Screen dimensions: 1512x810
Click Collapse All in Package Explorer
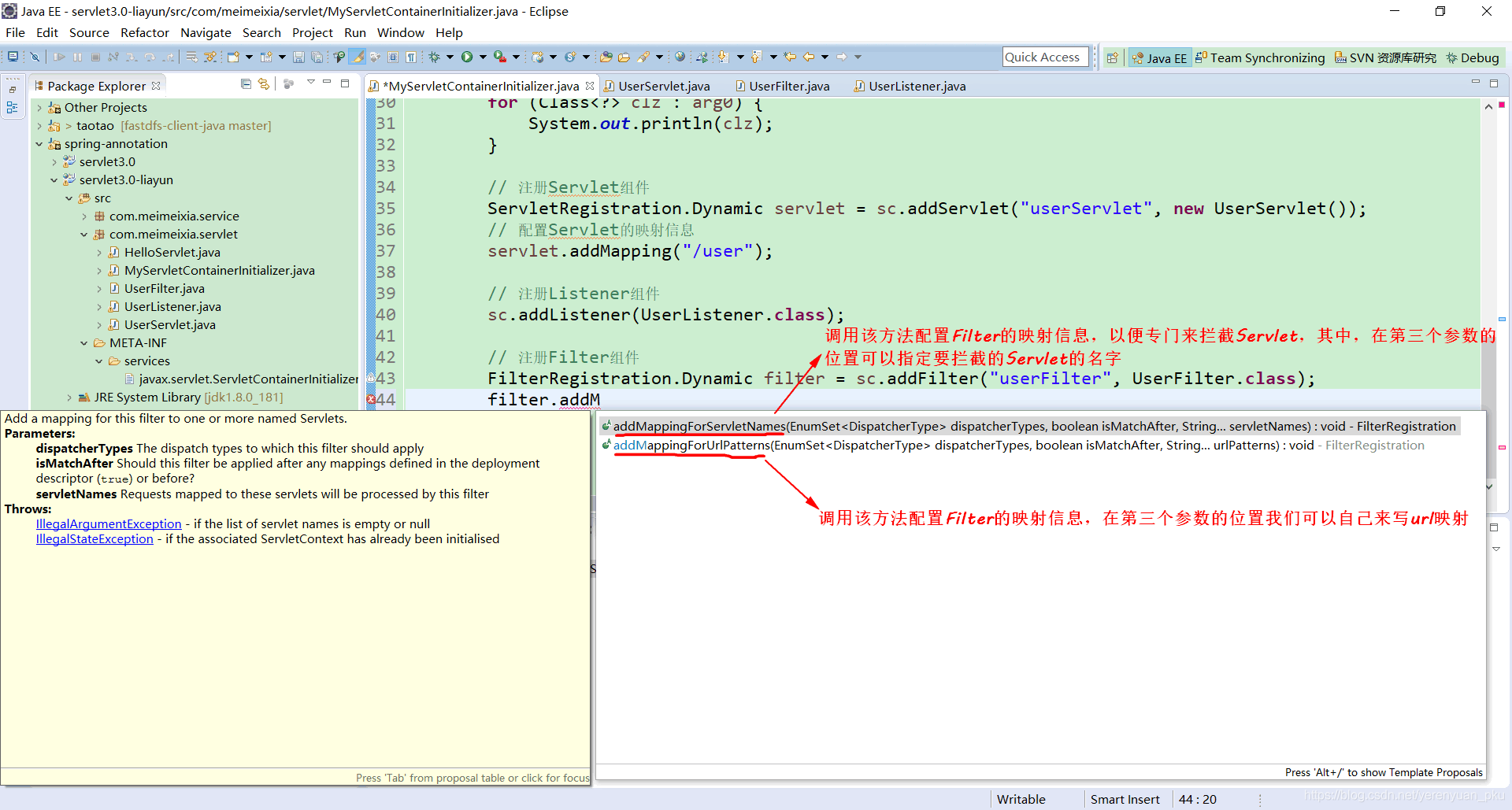(x=246, y=84)
